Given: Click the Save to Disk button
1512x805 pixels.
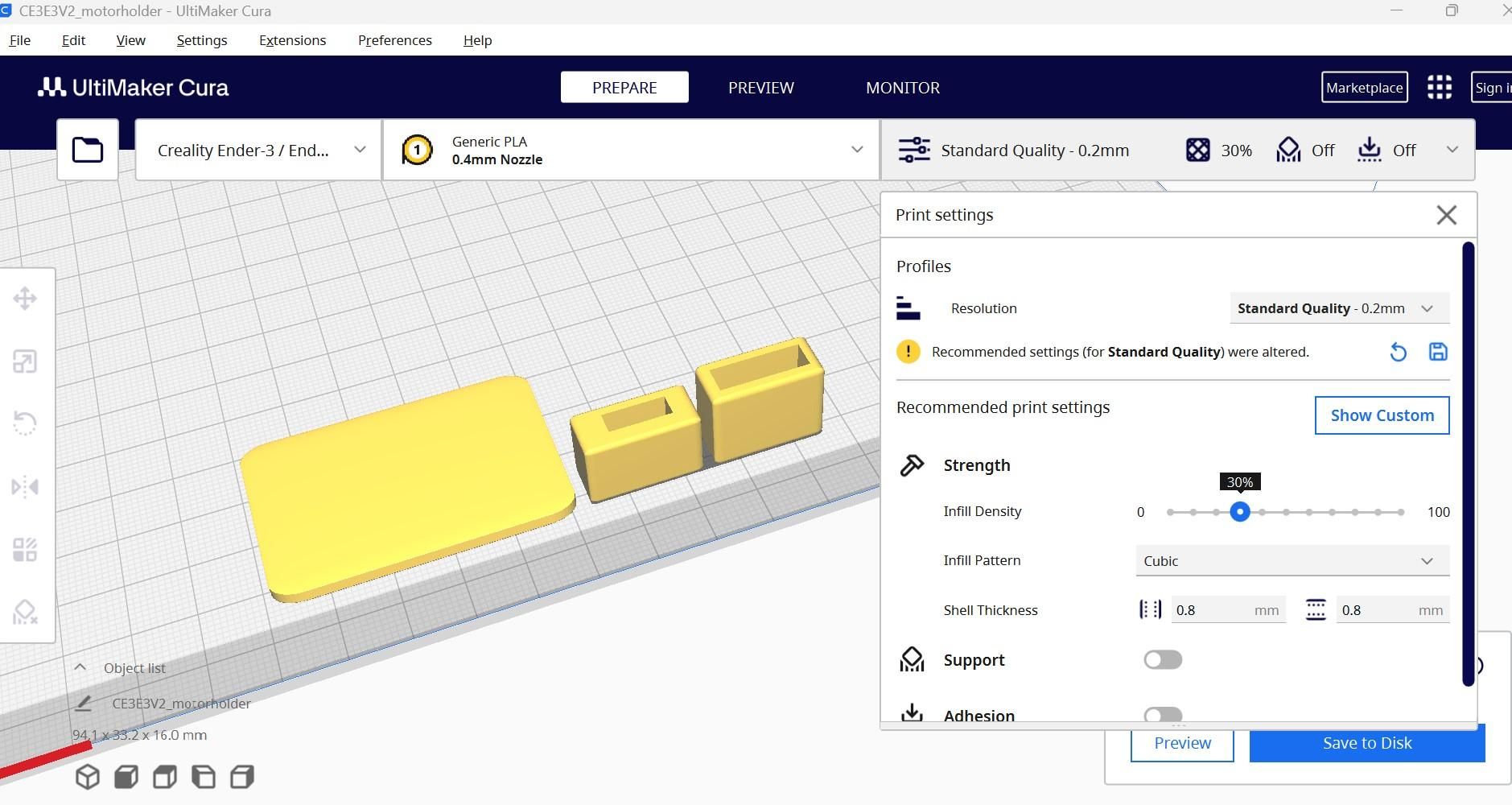Looking at the screenshot, I should tap(1367, 743).
